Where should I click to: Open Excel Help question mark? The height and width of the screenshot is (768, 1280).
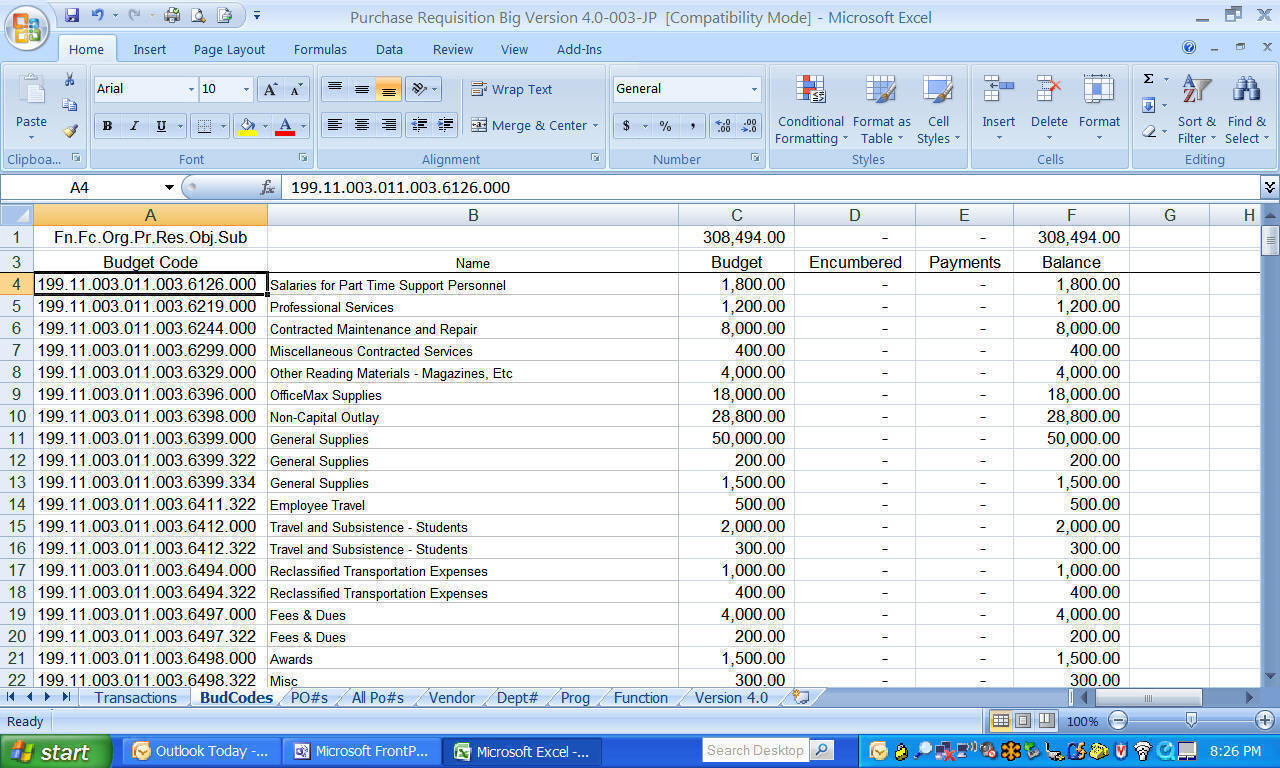click(1189, 47)
